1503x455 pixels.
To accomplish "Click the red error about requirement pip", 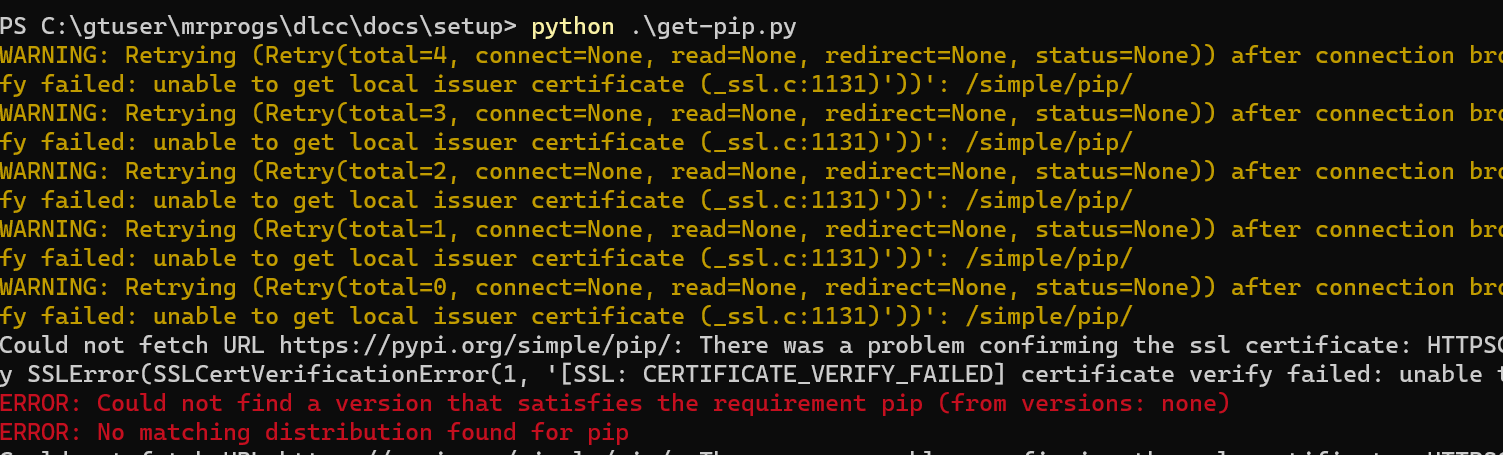I will (x=615, y=404).
